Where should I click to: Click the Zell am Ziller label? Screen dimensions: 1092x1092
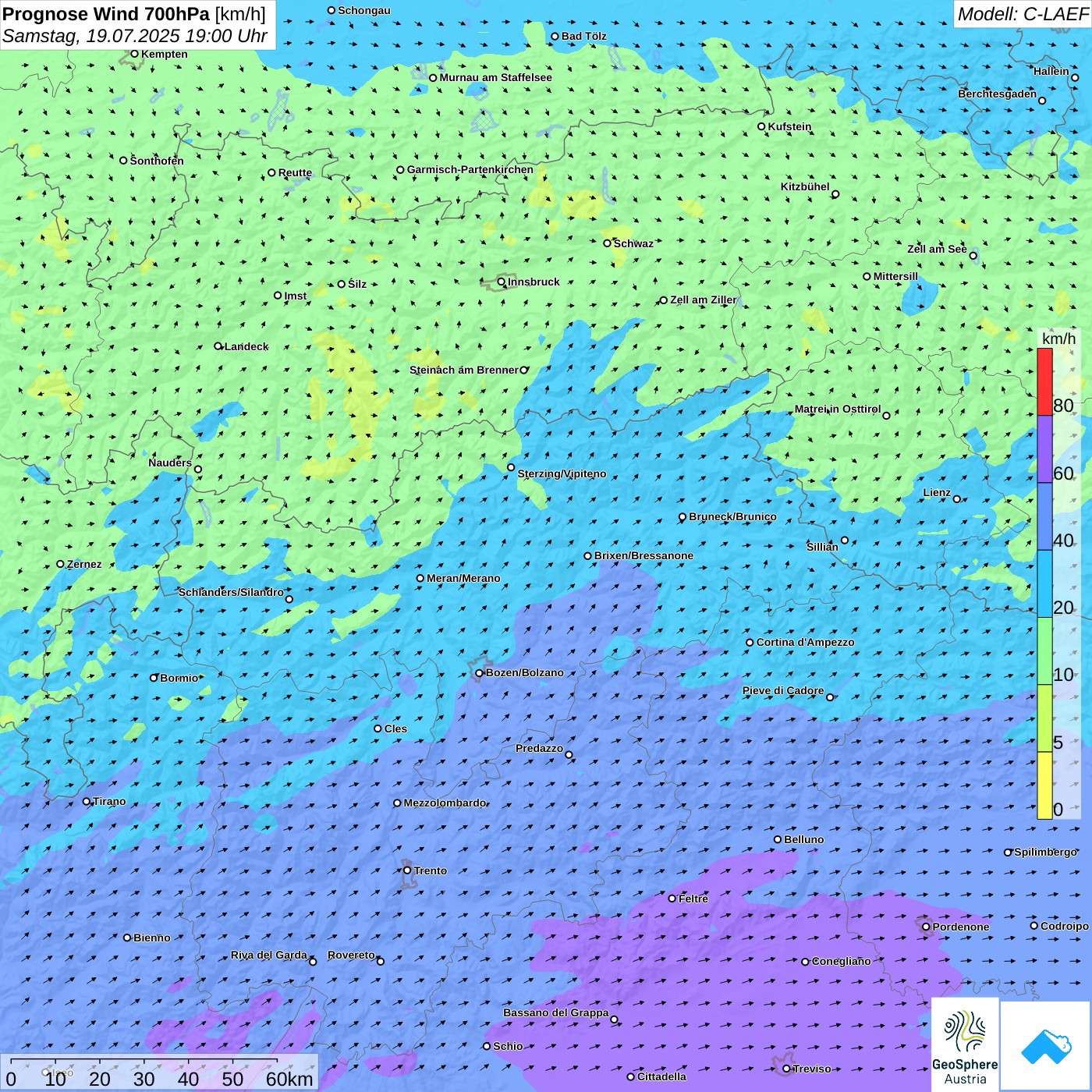(x=704, y=300)
